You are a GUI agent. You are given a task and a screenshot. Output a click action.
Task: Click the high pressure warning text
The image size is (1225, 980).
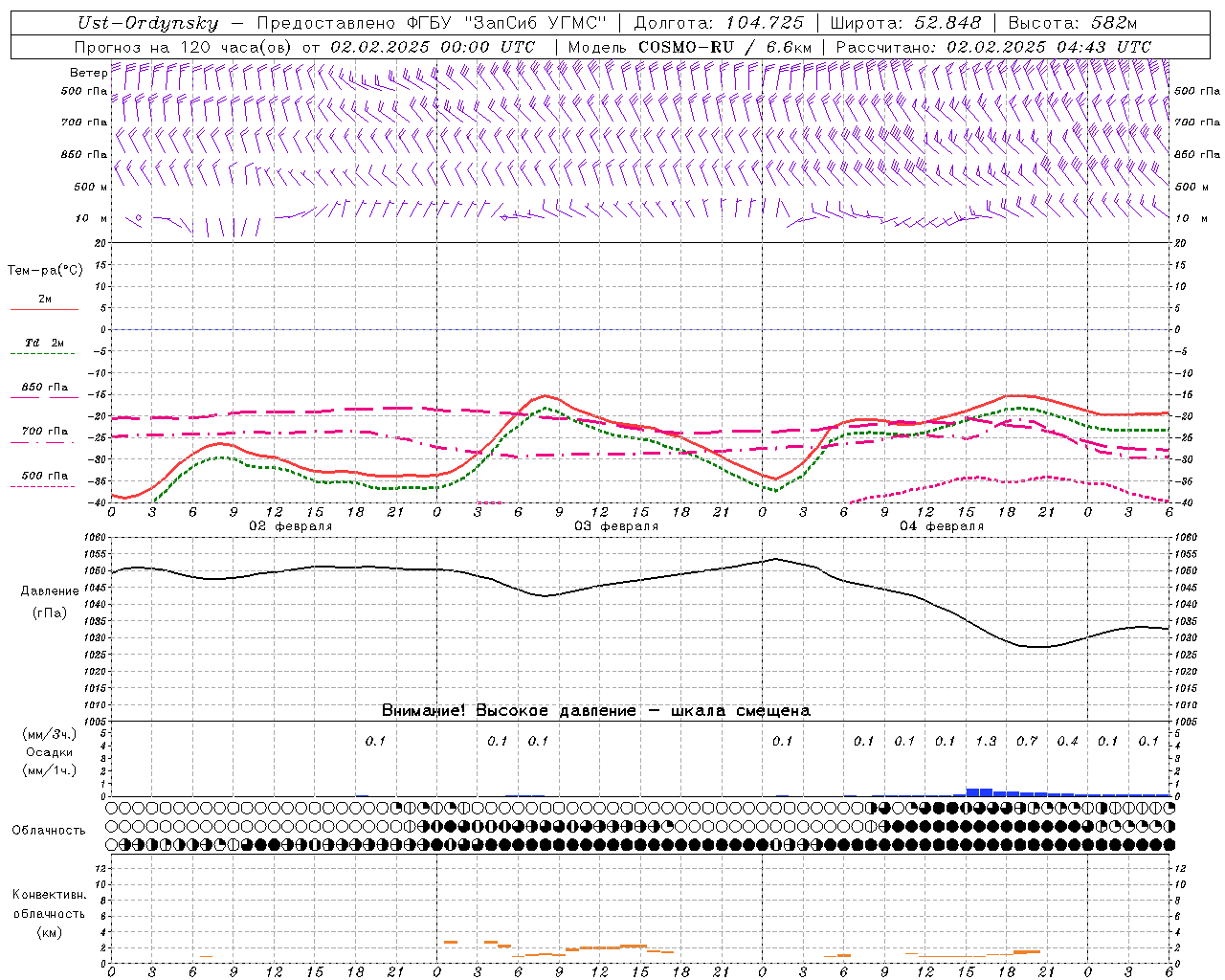pyautogui.click(x=595, y=710)
